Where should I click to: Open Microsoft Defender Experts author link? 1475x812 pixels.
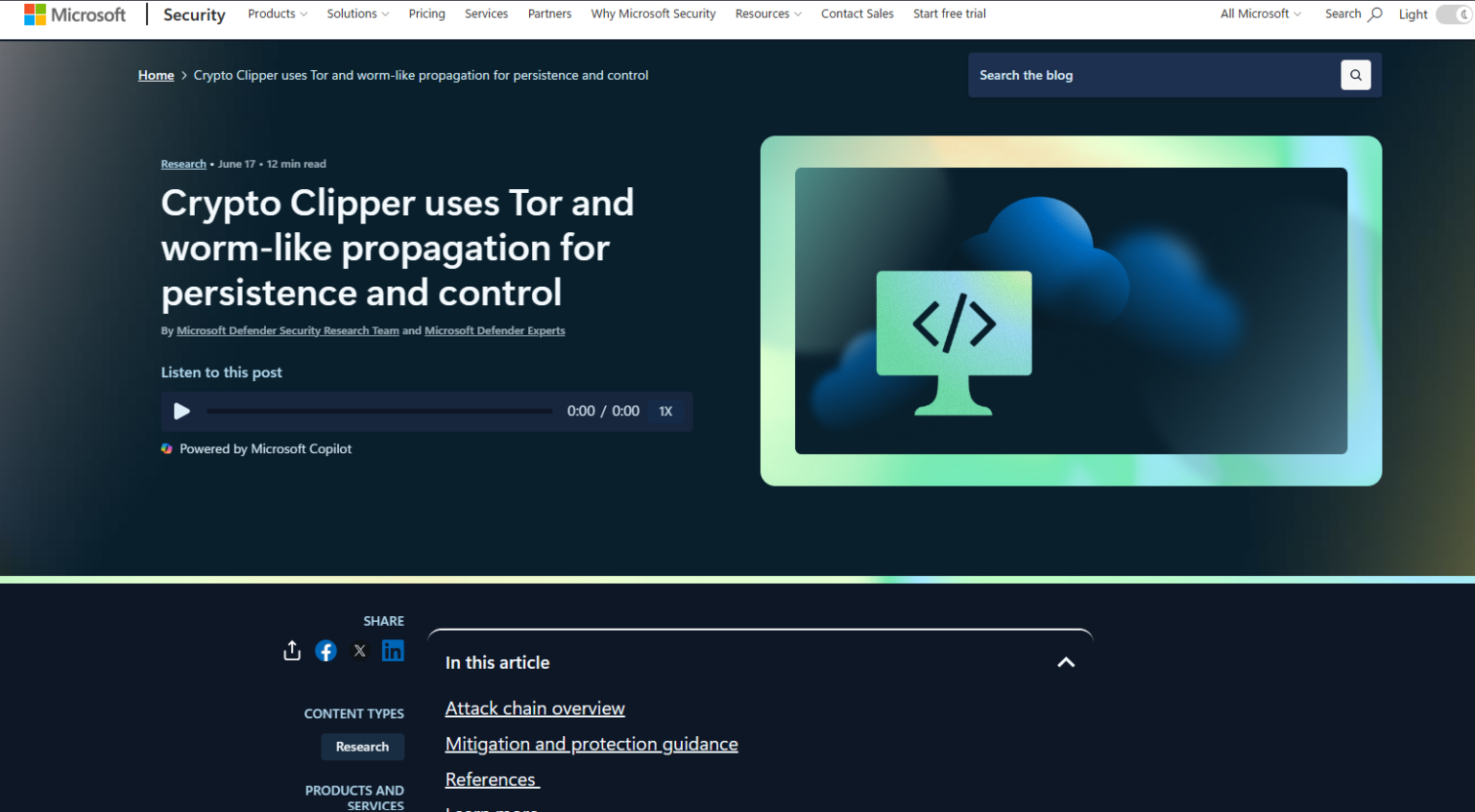(495, 330)
